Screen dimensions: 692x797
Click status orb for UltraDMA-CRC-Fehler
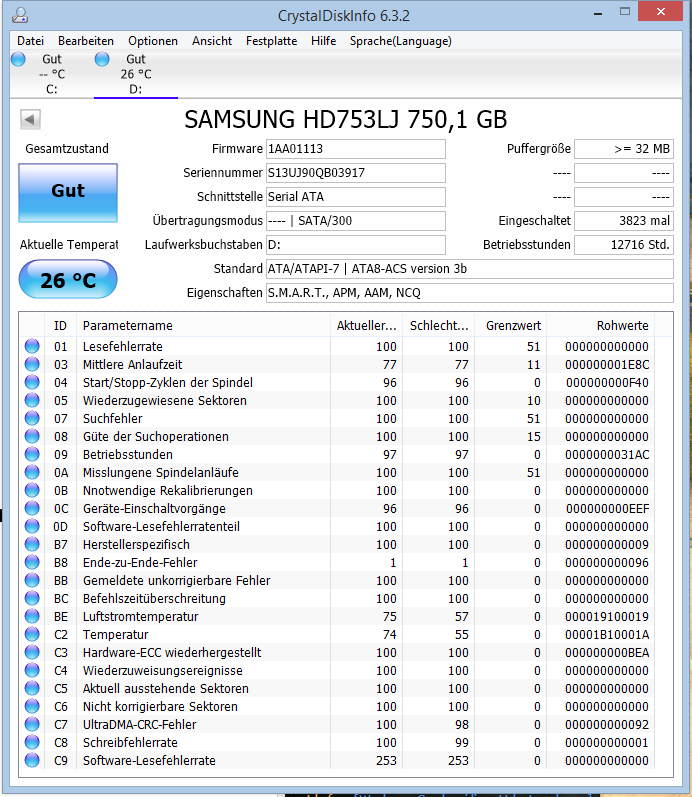coord(32,724)
